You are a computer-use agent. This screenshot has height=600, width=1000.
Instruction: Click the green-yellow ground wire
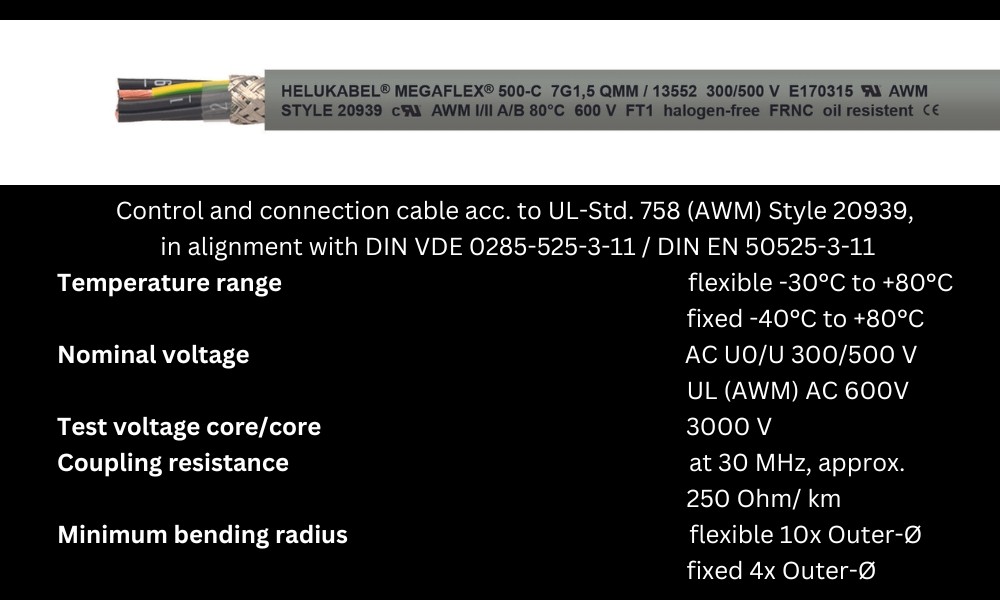(191, 91)
